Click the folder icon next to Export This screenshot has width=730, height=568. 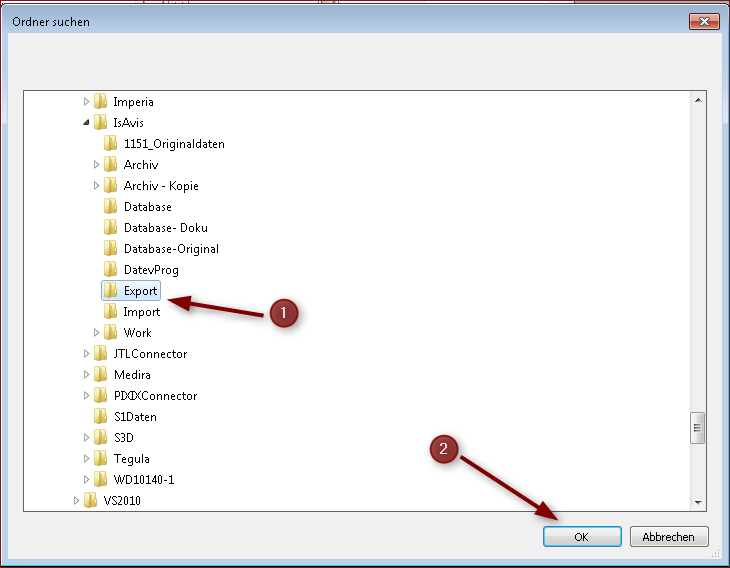pyautogui.click(x=111, y=291)
